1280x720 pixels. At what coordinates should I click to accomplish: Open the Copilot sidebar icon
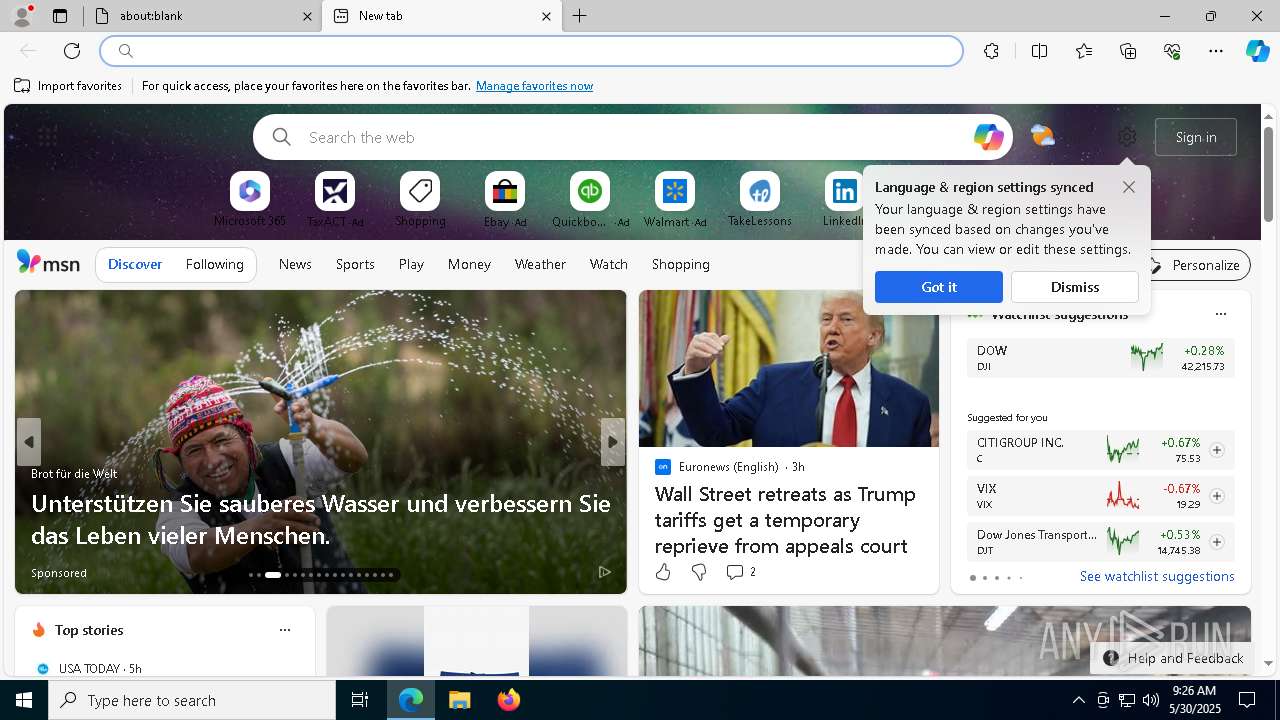[1257, 51]
